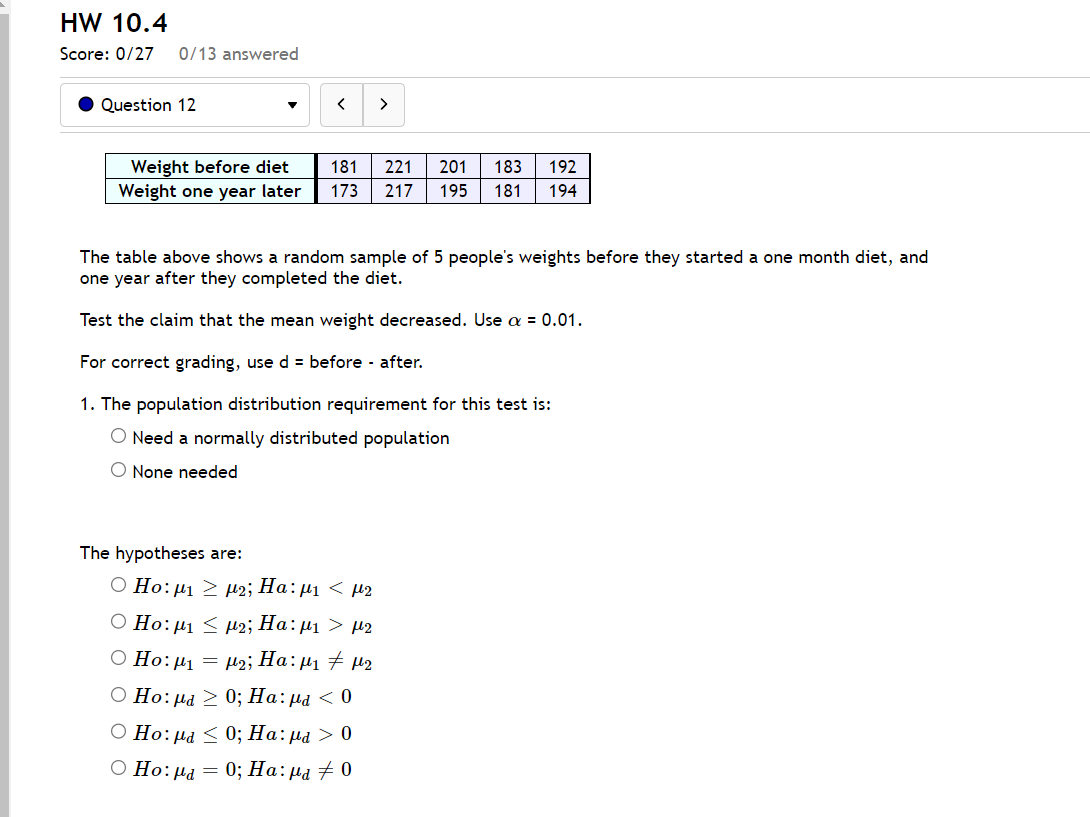Image resolution: width=1090 pixels, height=817 pixels.
Task: Click the table cell with value 173
Action: (344, 191)
